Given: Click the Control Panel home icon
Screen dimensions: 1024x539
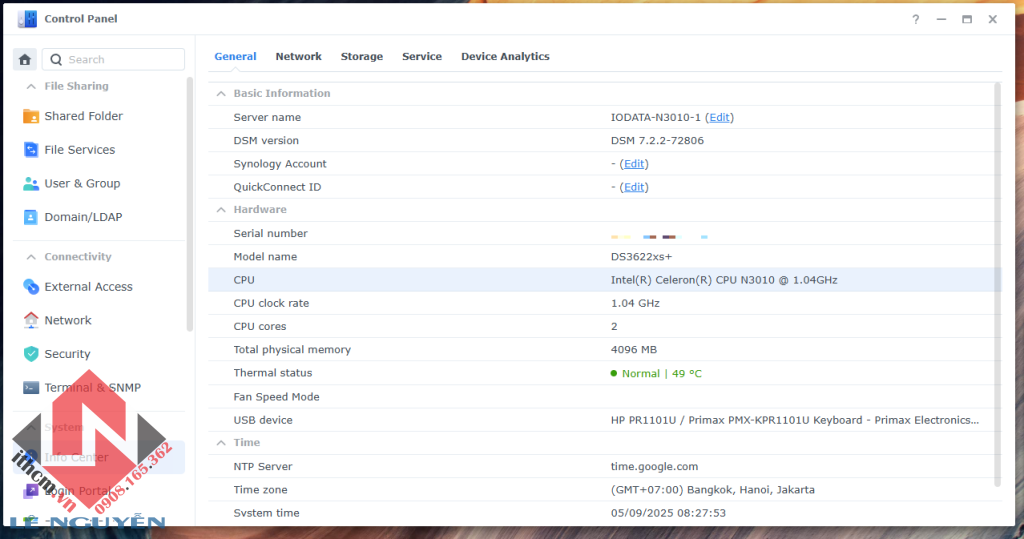Looking at the screenshot, I should (x=25, y=59).
